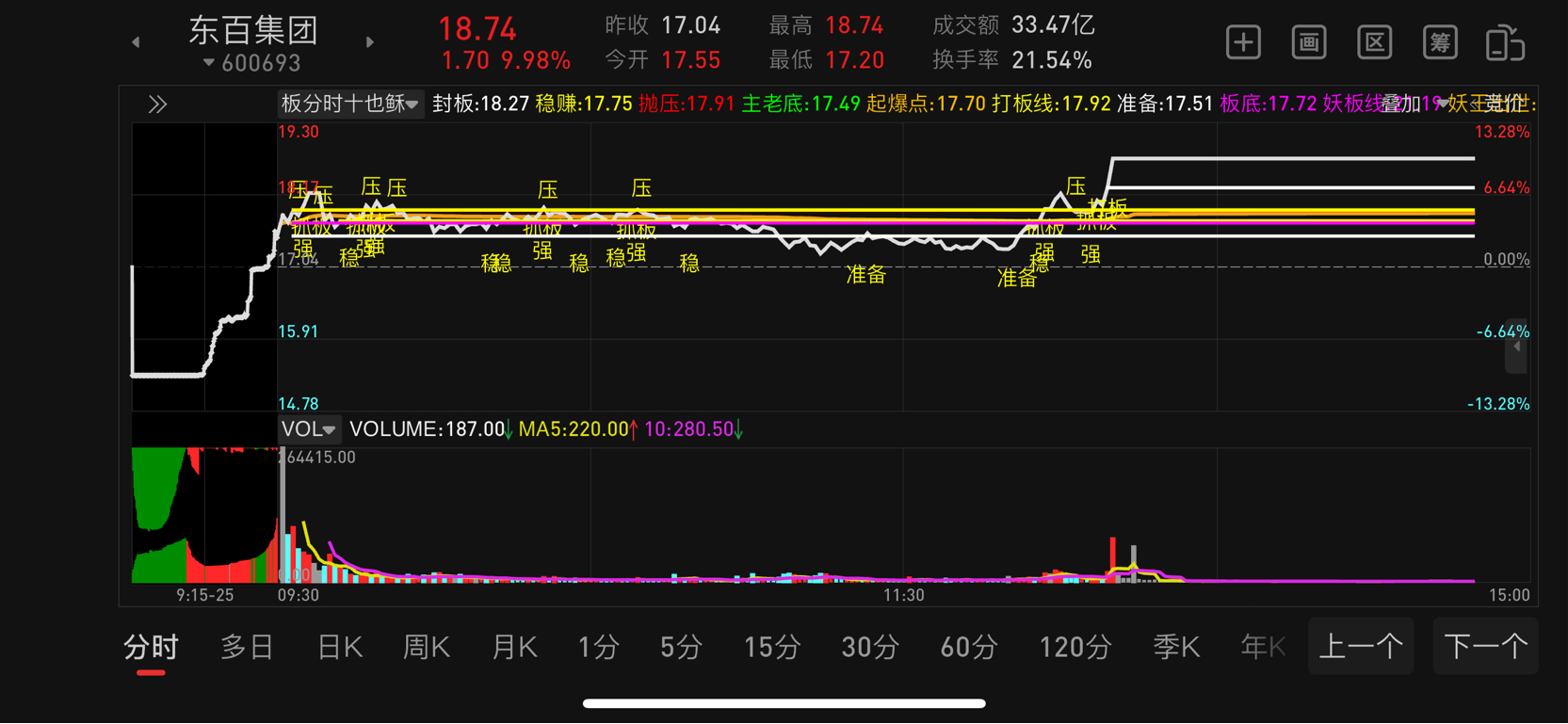1568x724 pixels.
Task: Open the 区 range statistics icon
Action: coord(1375,42)
